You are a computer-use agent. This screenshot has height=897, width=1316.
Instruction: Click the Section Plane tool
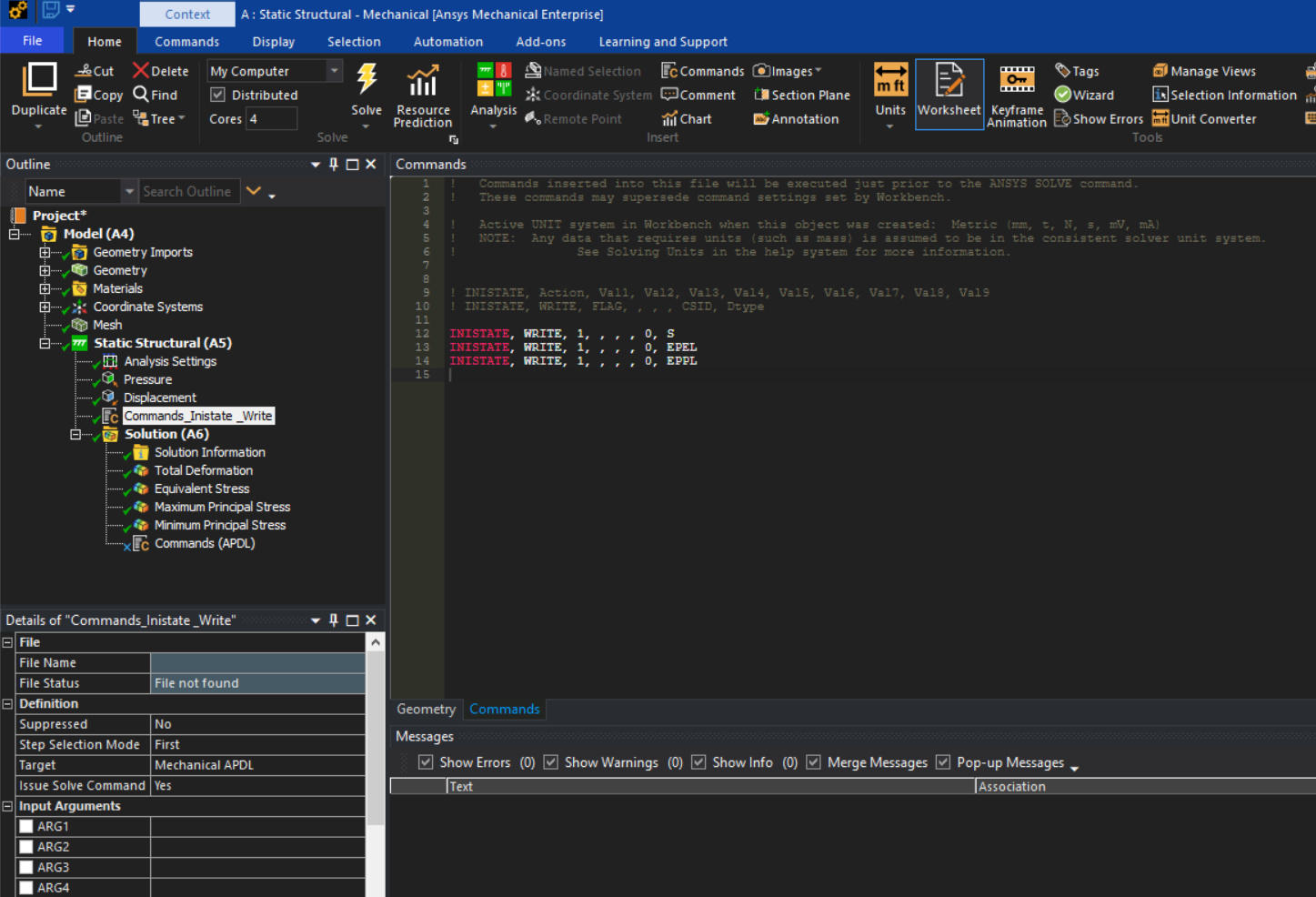click(x=802, y=95)
